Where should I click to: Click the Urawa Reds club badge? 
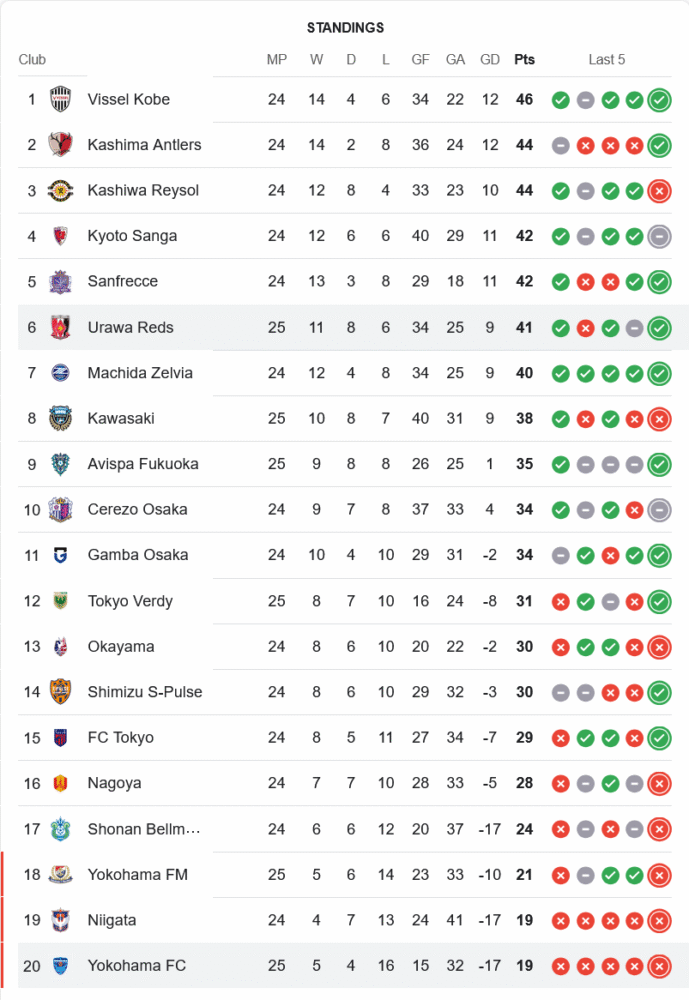pyautogui.click(x=61, y=327)
